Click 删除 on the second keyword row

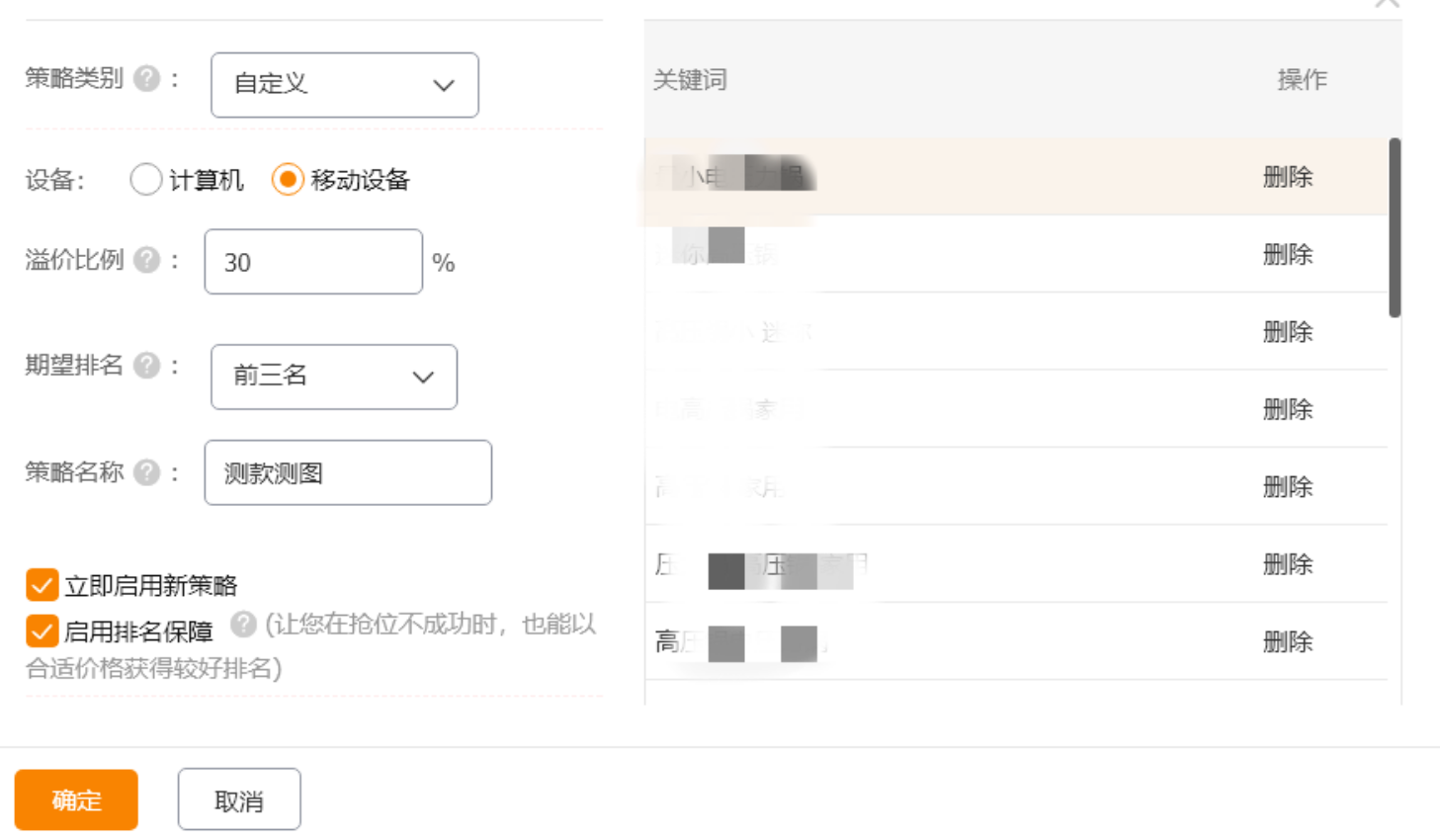pos(1287,255)
